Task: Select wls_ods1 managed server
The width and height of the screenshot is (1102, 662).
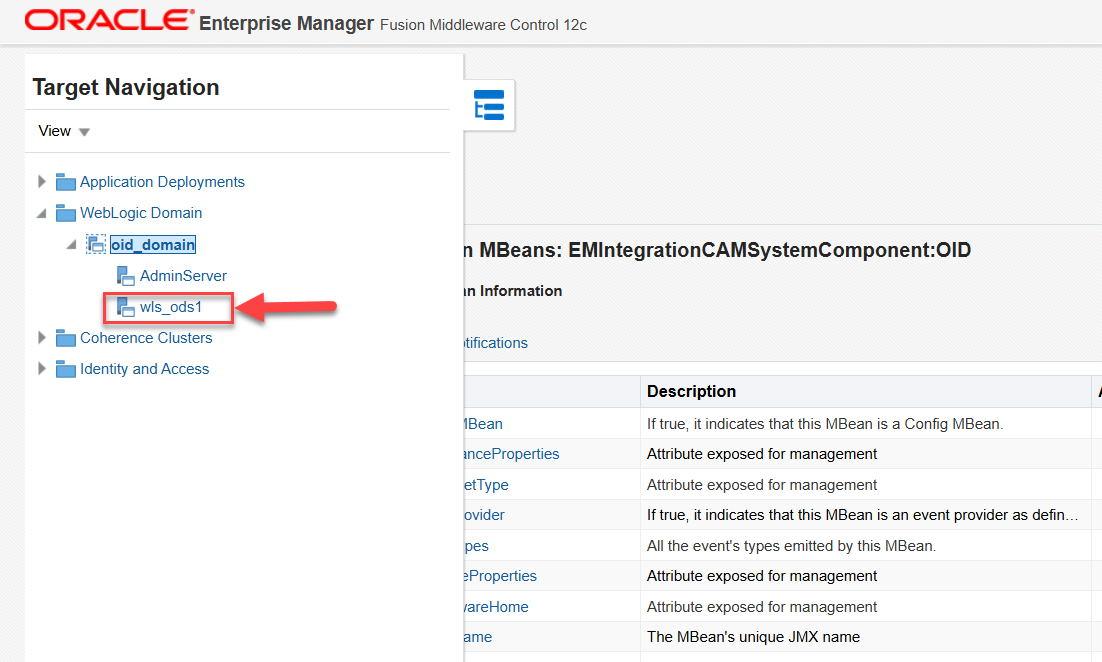Action: click(171, 307)
